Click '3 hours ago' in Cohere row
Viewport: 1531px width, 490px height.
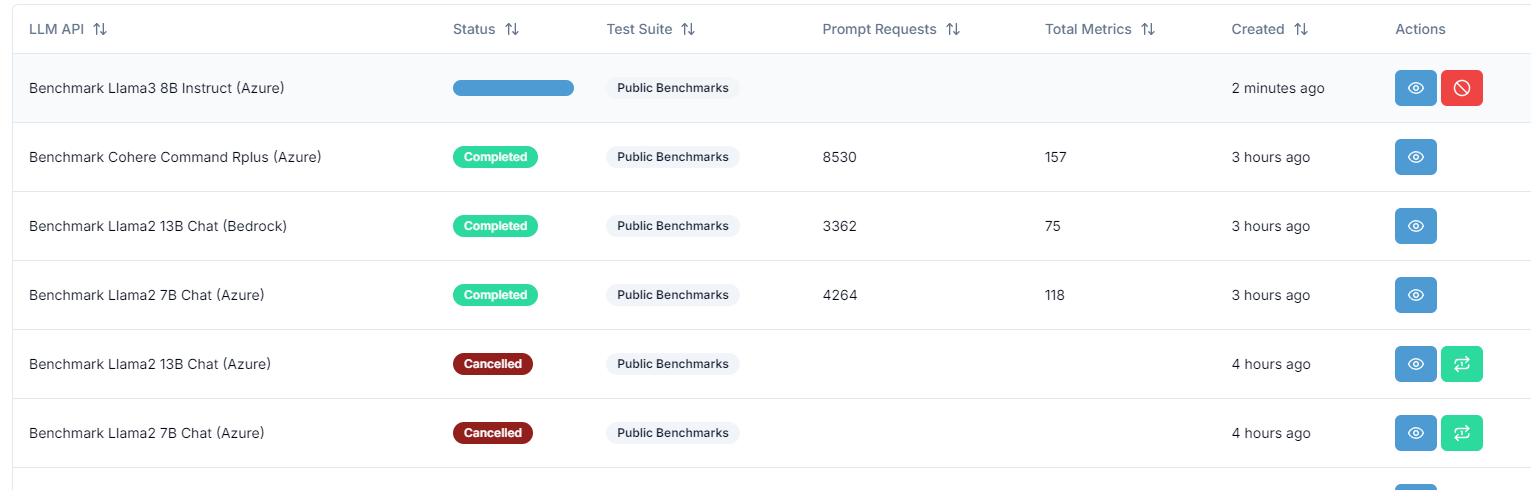[x=1271, y=157]
